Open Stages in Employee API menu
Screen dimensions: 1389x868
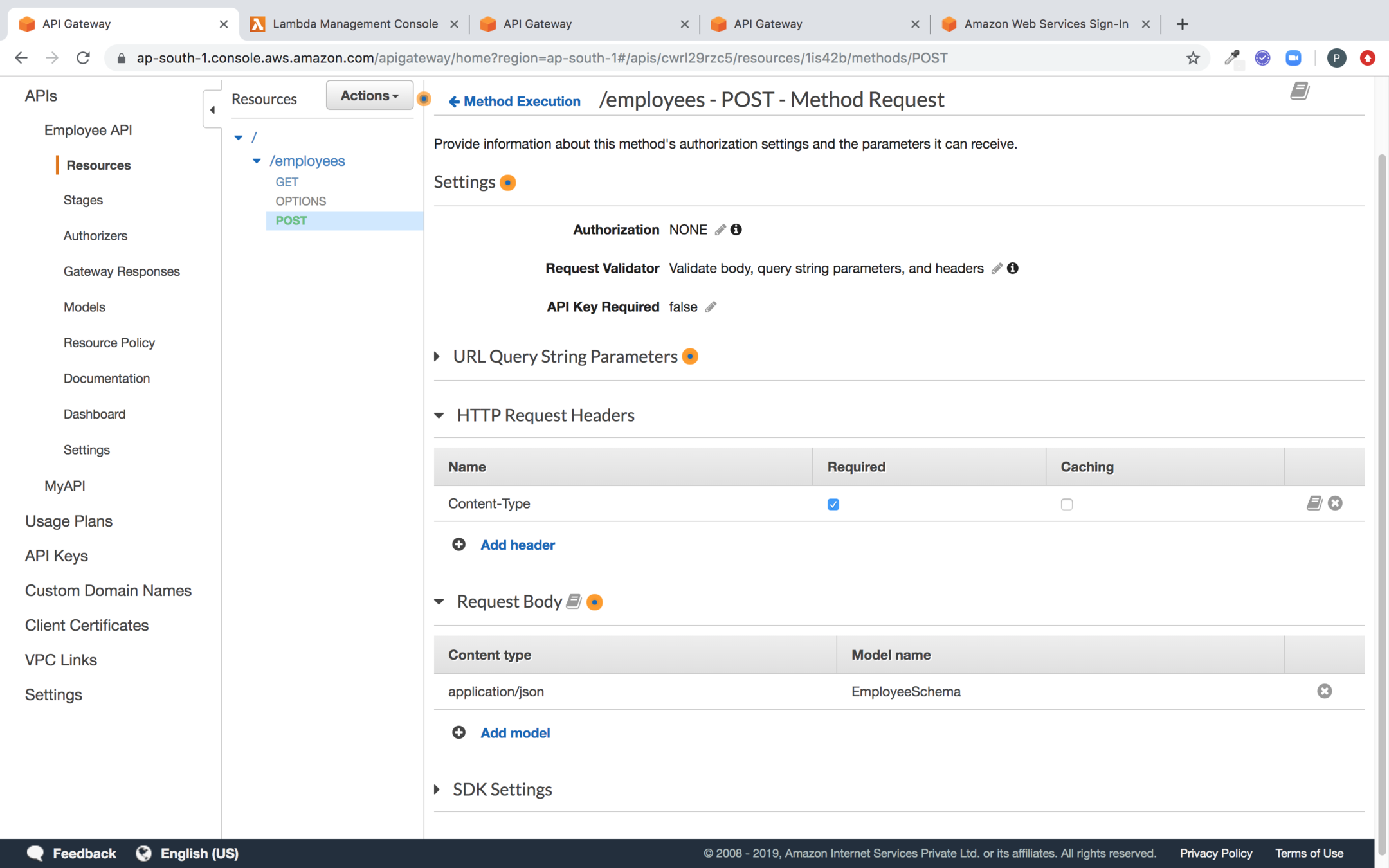tap(83, 200)
